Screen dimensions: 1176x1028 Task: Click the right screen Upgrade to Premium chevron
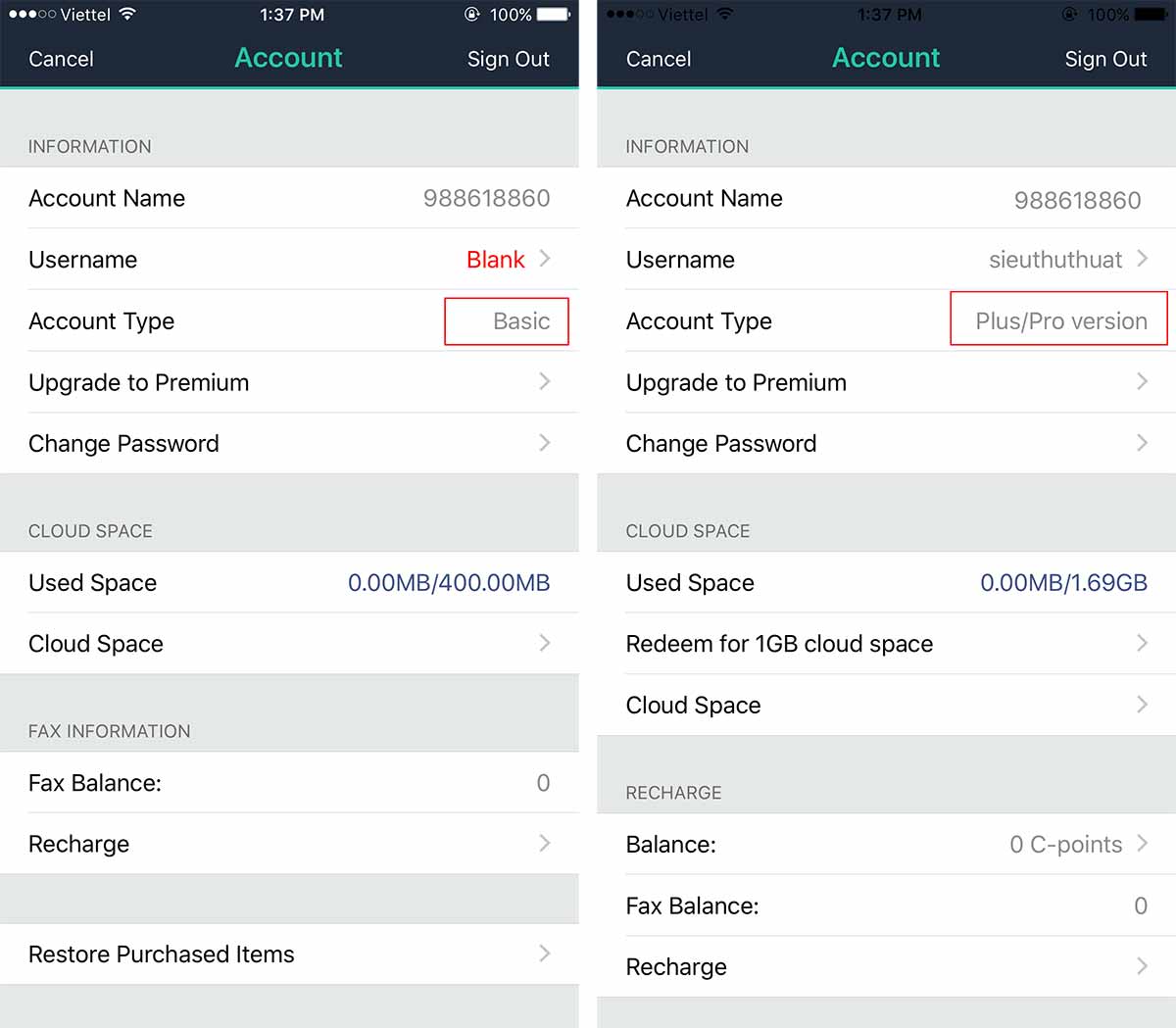click(x=1142, y=381)
